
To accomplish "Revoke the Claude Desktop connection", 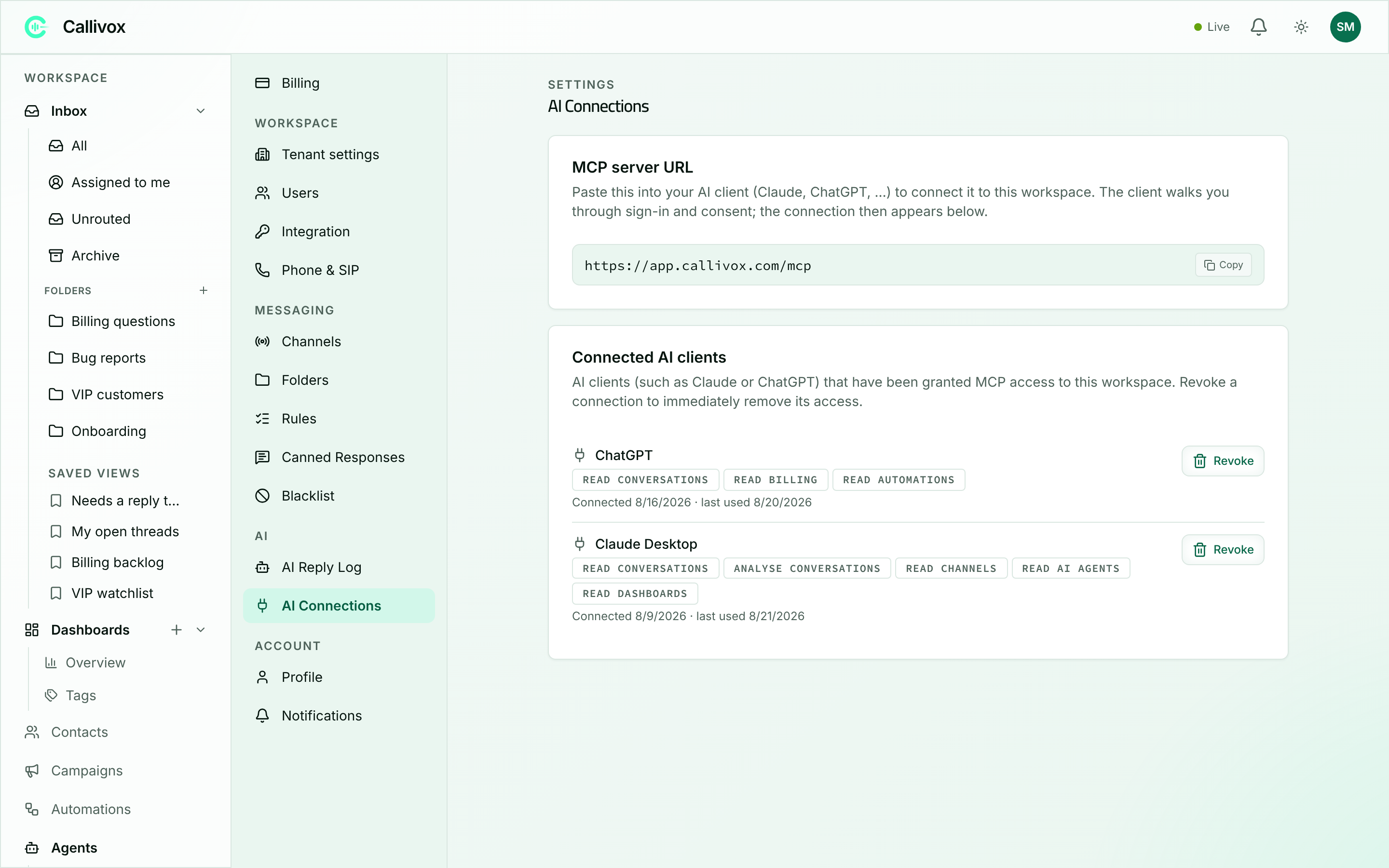I will [x=1223, y=549].
